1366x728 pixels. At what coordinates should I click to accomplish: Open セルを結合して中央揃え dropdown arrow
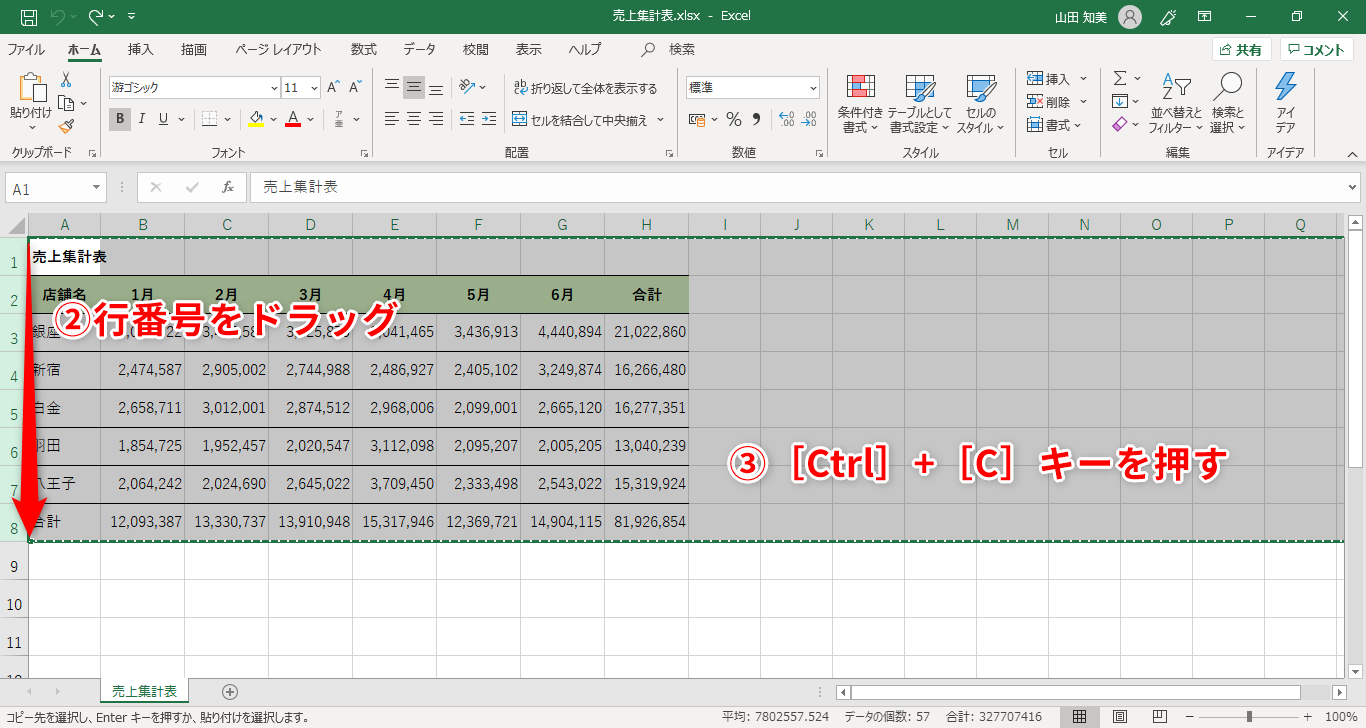660,120
